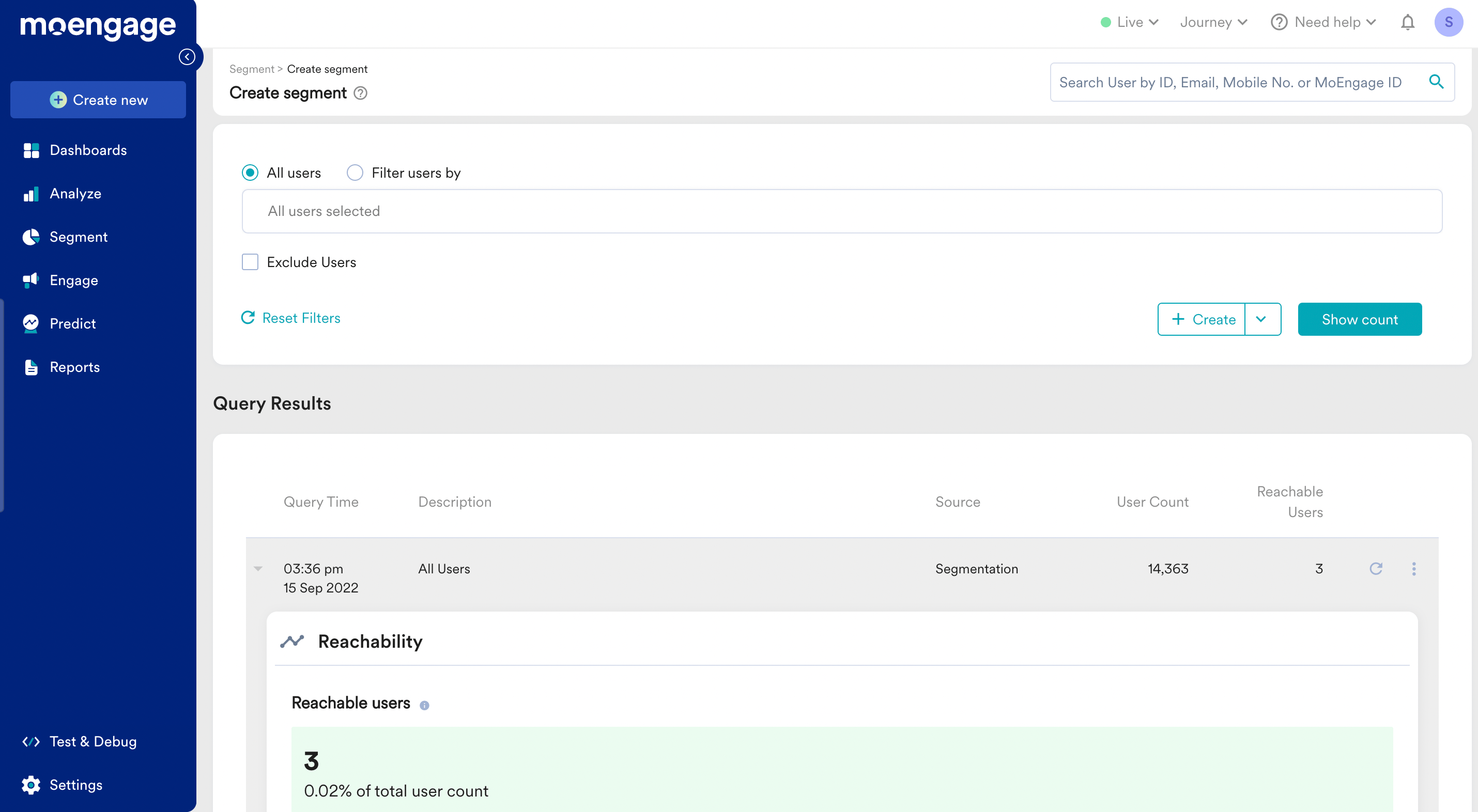The height and width of the screenshot is (812, 1478).
Task: Open notifications bell icon
Action: [1407, 22]
